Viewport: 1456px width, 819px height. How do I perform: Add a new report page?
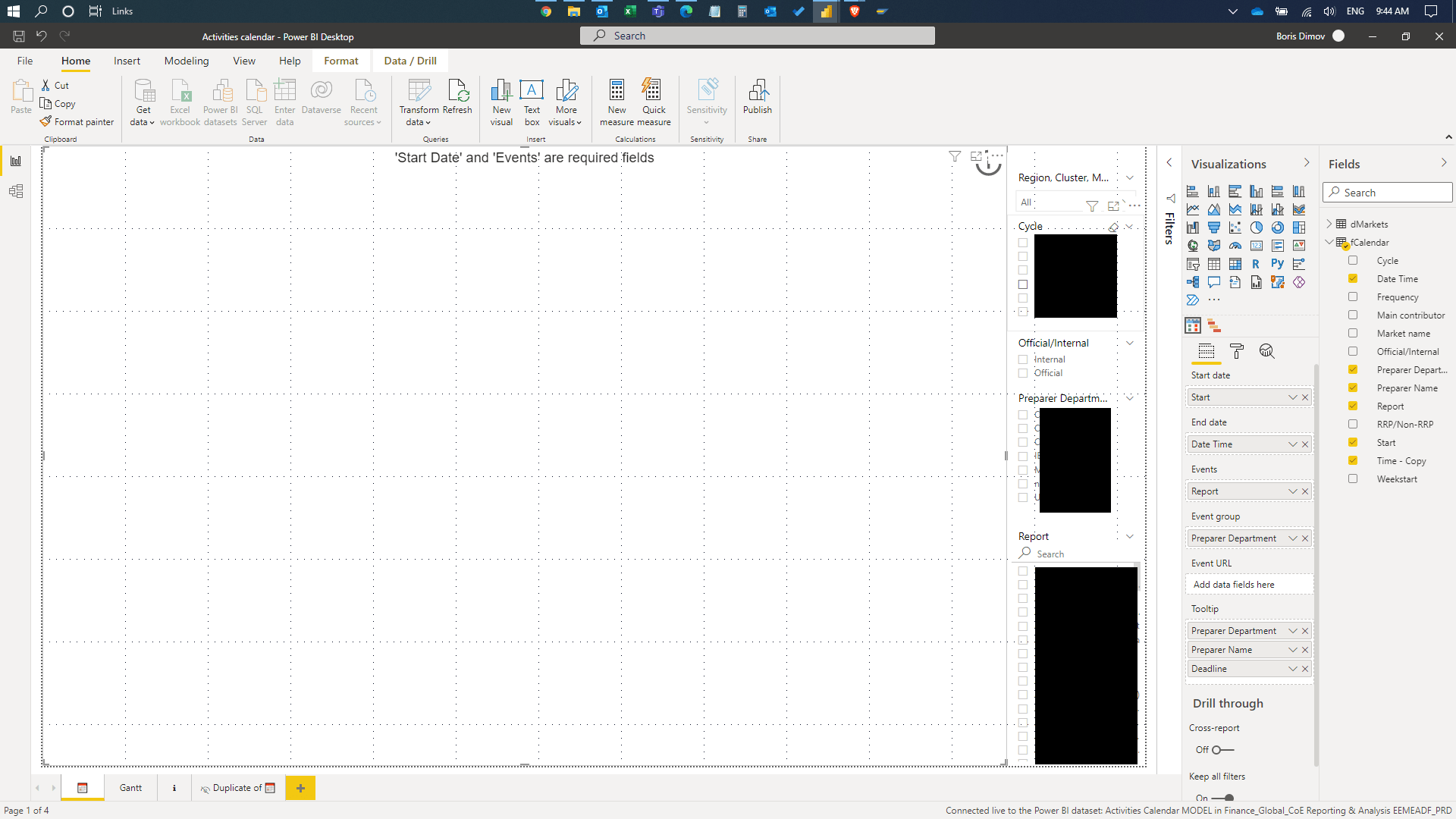pyautogui.click(x=300, y=788)
